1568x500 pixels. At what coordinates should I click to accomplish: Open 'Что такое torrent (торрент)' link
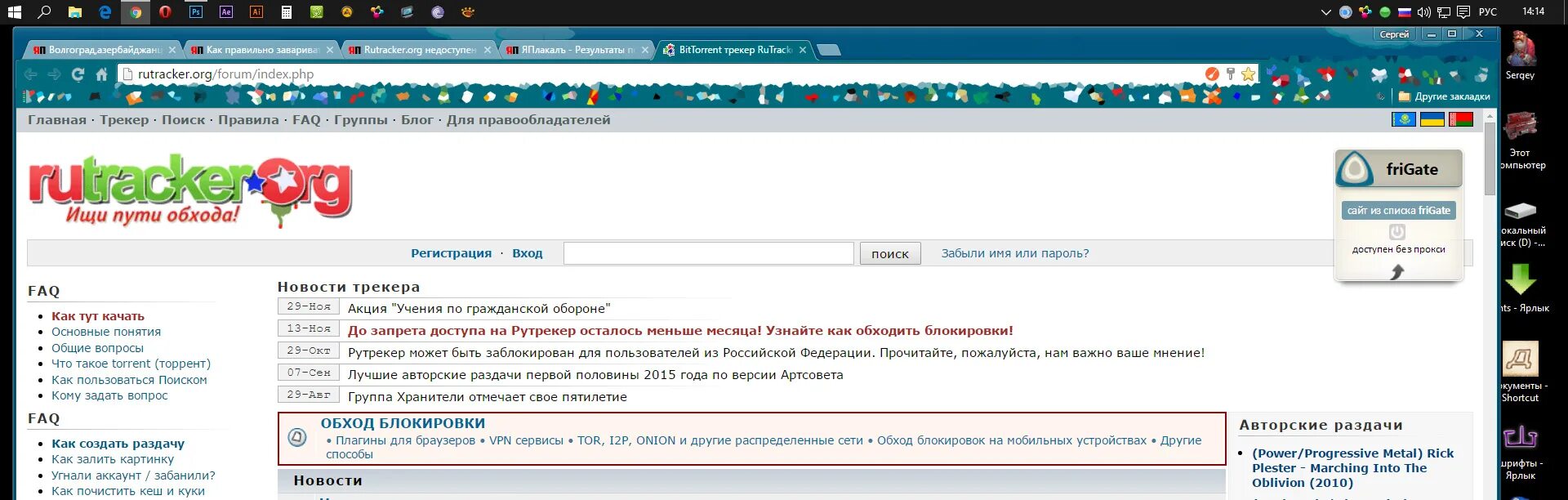pyautogui.click(x=131, y=364)
